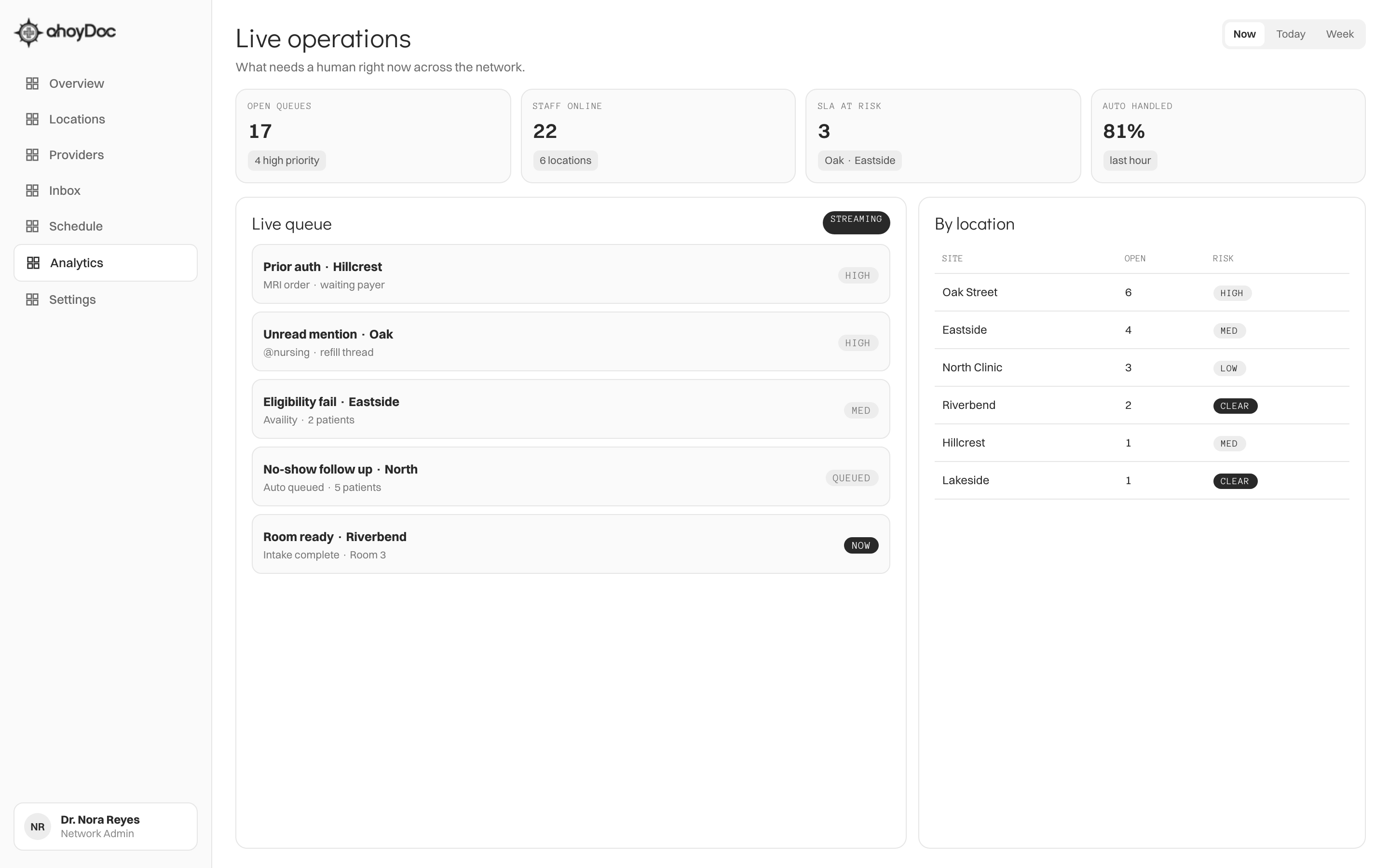Click the SLA At Risk stat card
Screen dimensions: 1389x868
(x=943, y=136)
